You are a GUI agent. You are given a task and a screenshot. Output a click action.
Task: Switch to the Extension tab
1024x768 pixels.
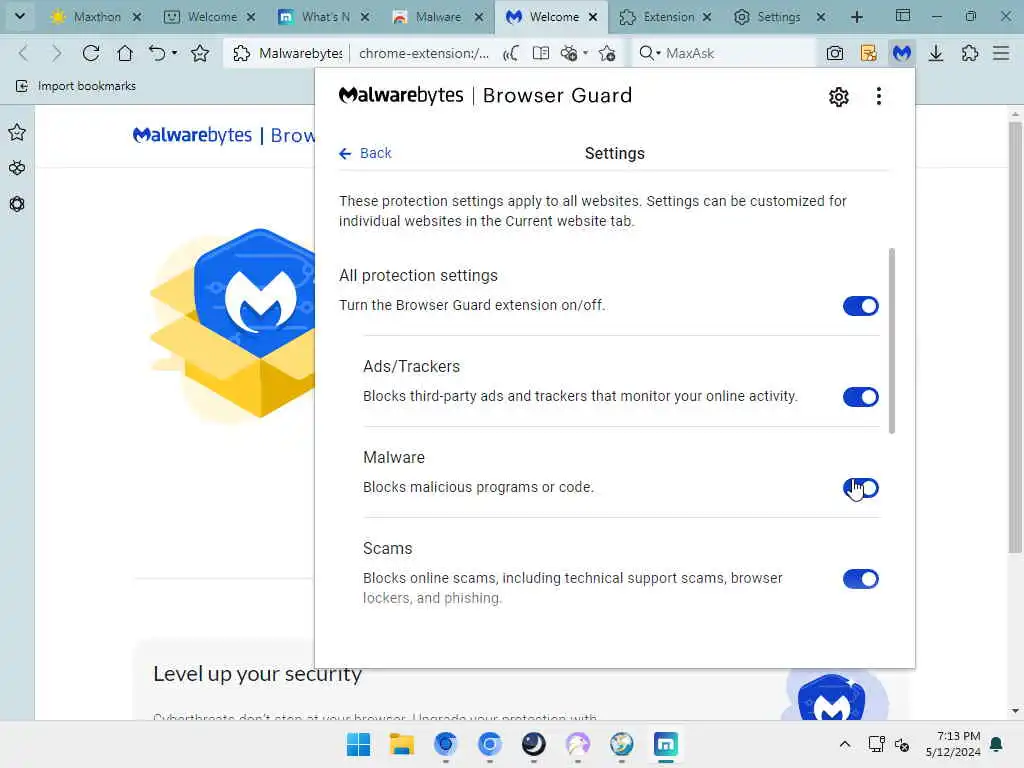[x=667, y=17]
